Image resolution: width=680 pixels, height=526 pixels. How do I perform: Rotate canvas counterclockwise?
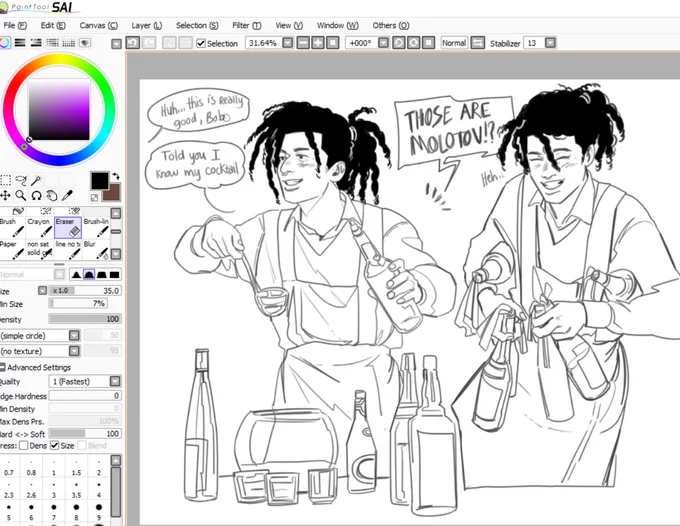click(399, 43)
